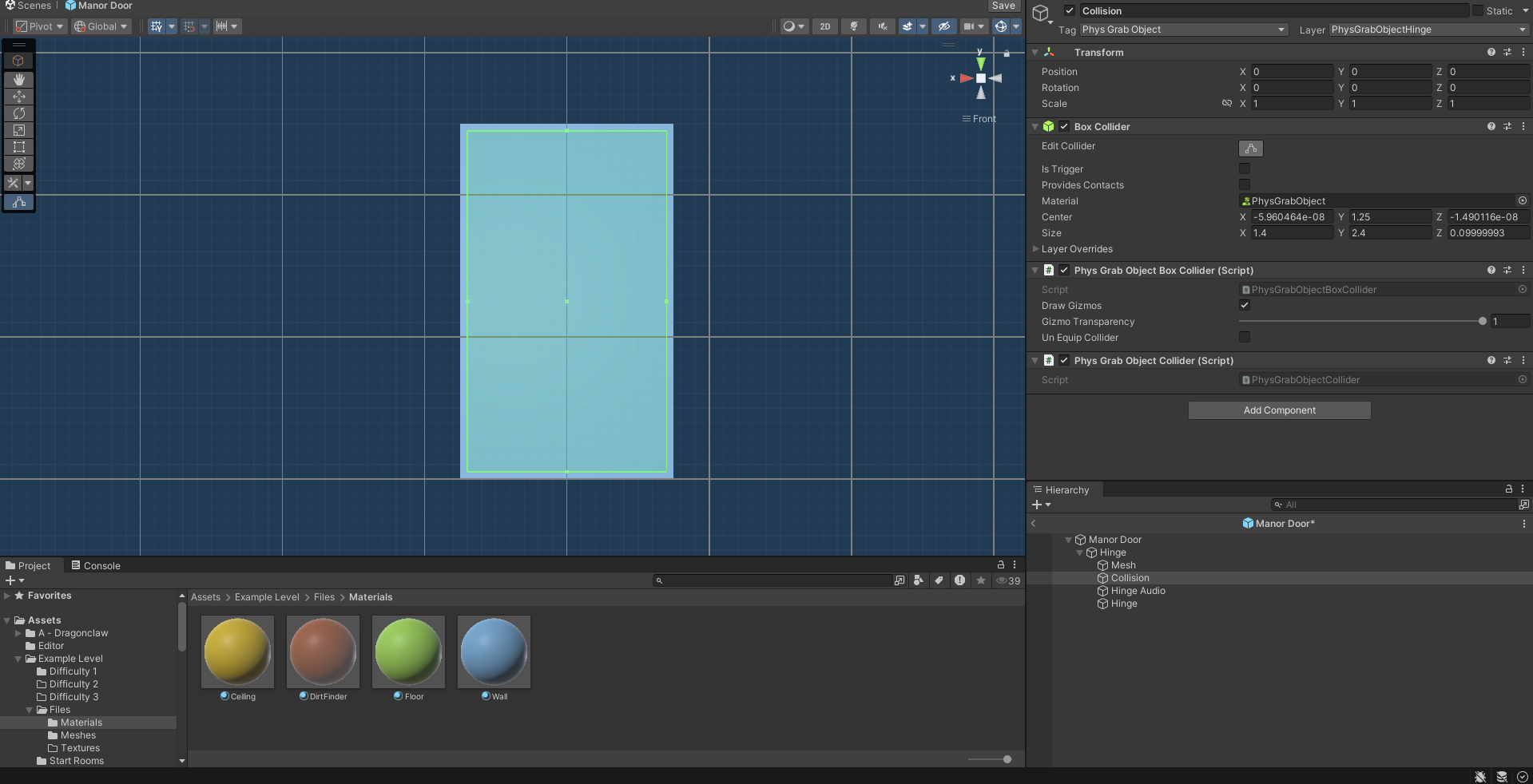Toggle 2D scene view mode
This screenshot has width=1533, height=784.
(824, 26)
